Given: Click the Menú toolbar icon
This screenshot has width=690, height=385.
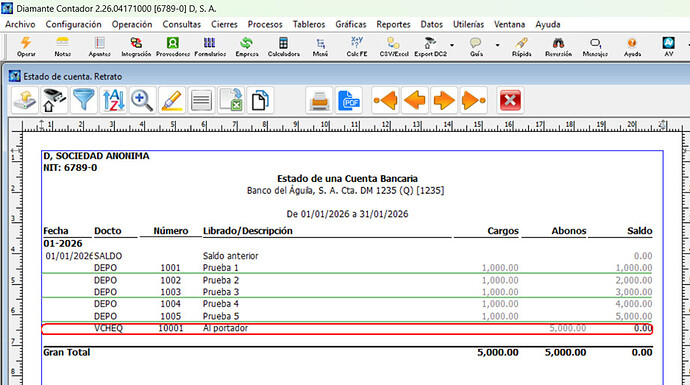Looking at the screenshot, I should pyautogui.click(x=320, y=47).
